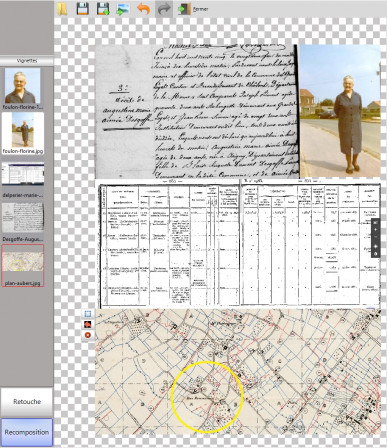Click save-as floppy icon with green arrow
This screenshot has height=448, width=387.
103,9
